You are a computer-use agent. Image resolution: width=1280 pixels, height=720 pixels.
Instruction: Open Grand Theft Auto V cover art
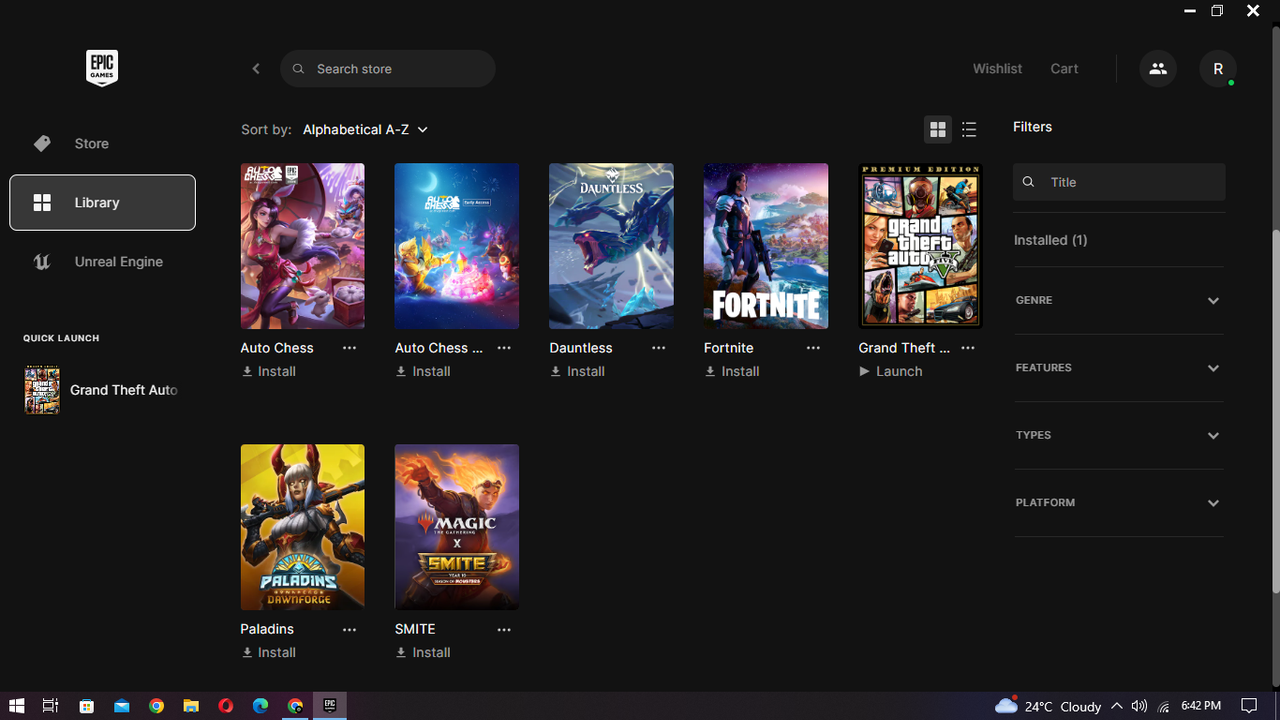click(x=920, y=246)
